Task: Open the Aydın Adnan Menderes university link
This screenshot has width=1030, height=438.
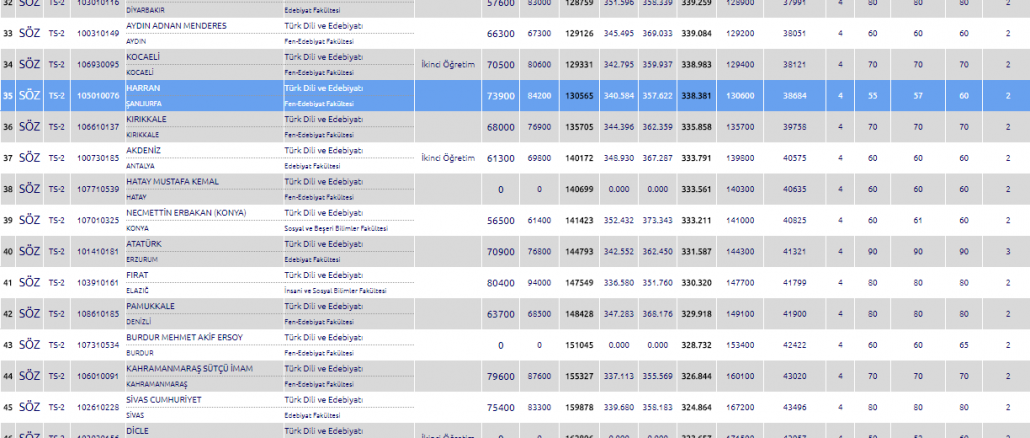Action: tap(176, 25)
